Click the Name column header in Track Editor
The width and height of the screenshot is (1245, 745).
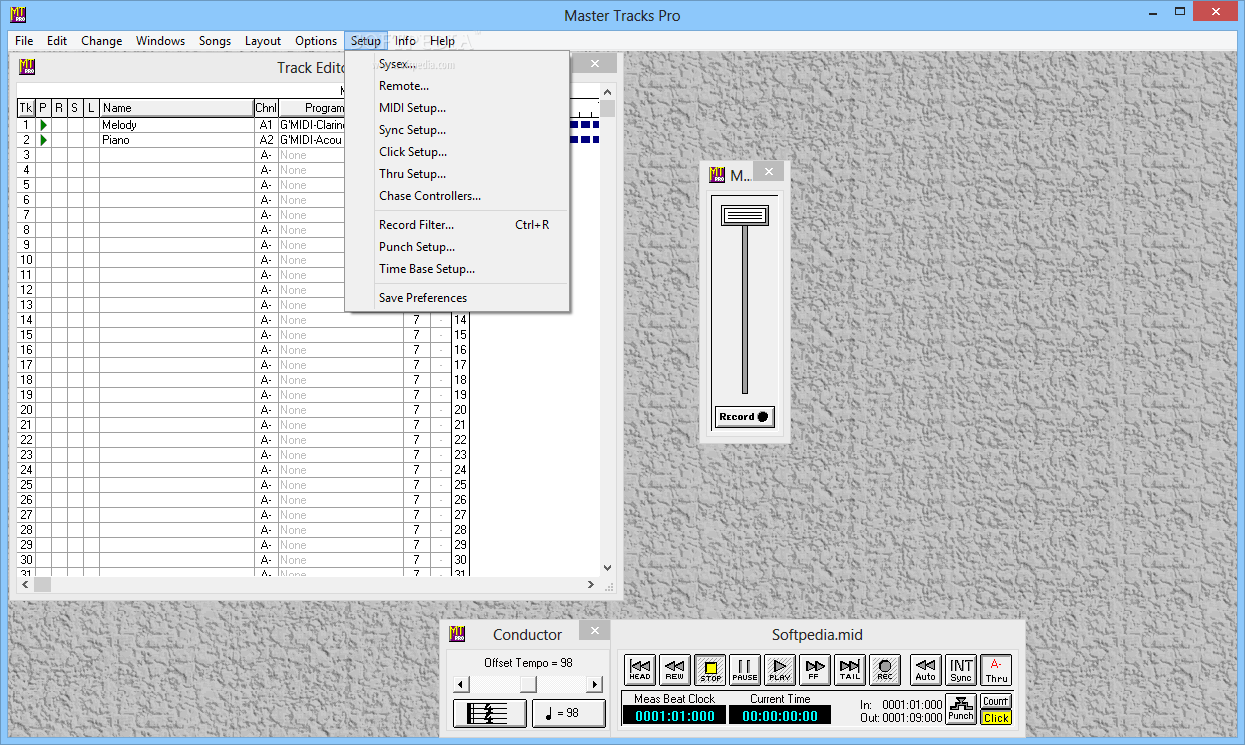point(177,108)
